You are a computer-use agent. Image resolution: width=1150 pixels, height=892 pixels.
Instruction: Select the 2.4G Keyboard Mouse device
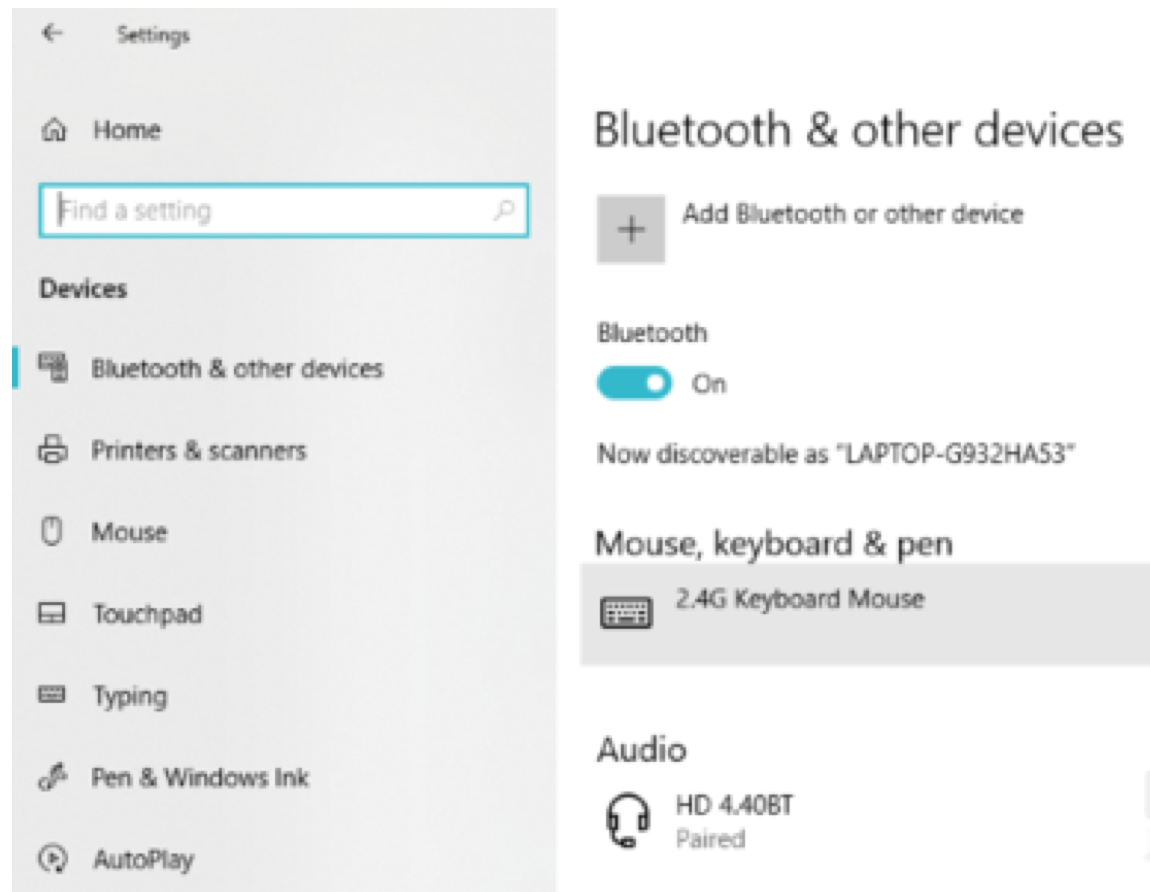865,615
